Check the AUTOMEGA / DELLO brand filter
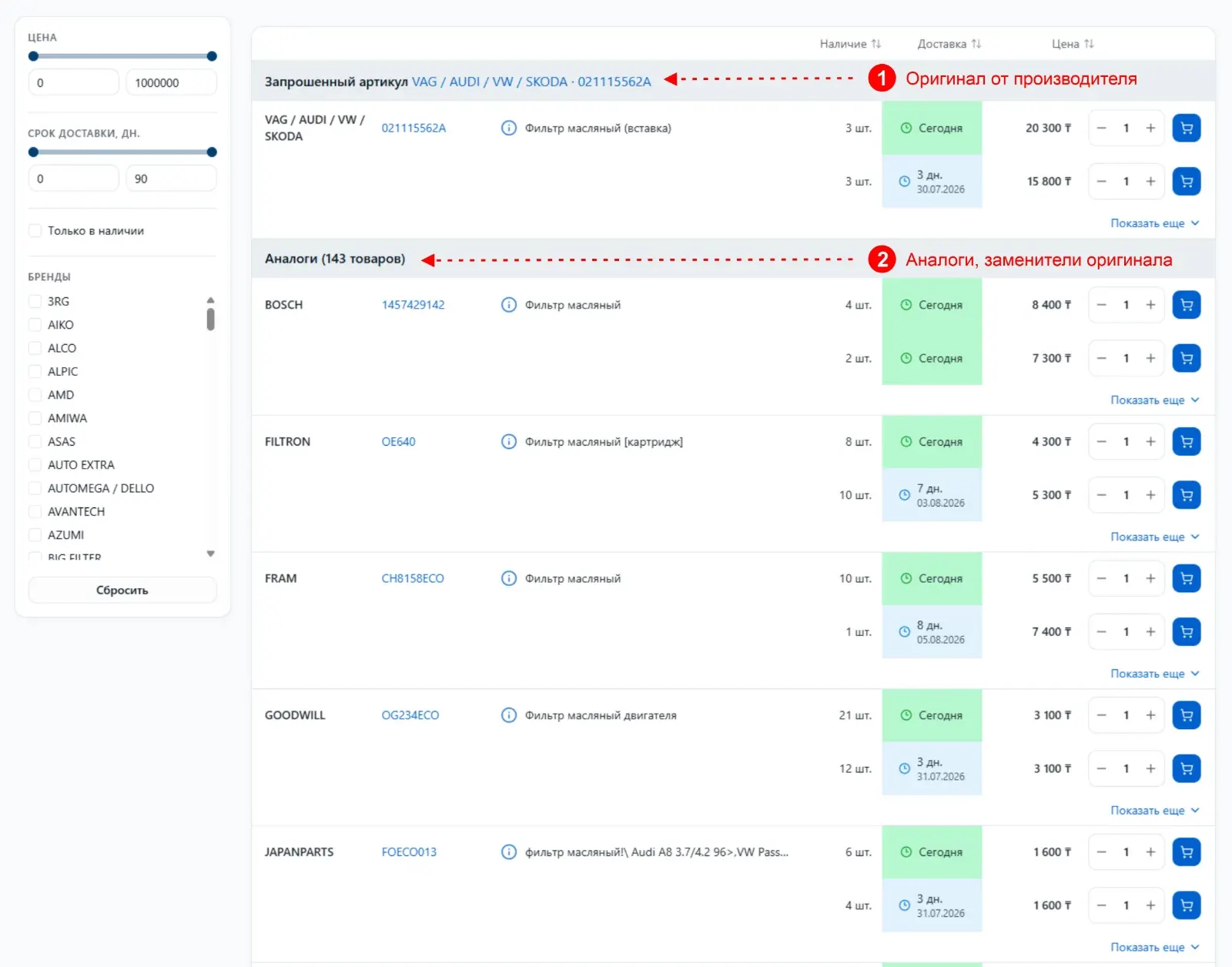Image resolution: width=1232 pixels, height=967 pixels. (35, 488)
